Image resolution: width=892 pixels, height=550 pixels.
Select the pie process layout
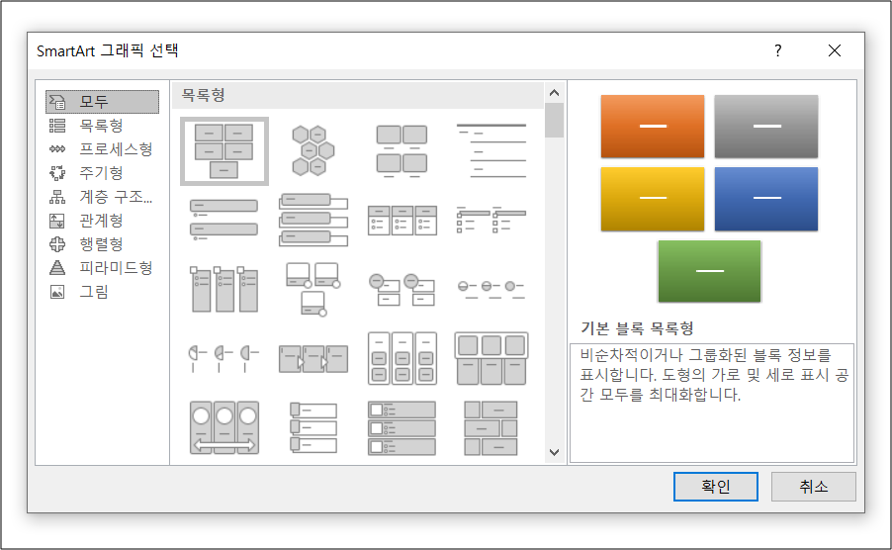(224, 359)
